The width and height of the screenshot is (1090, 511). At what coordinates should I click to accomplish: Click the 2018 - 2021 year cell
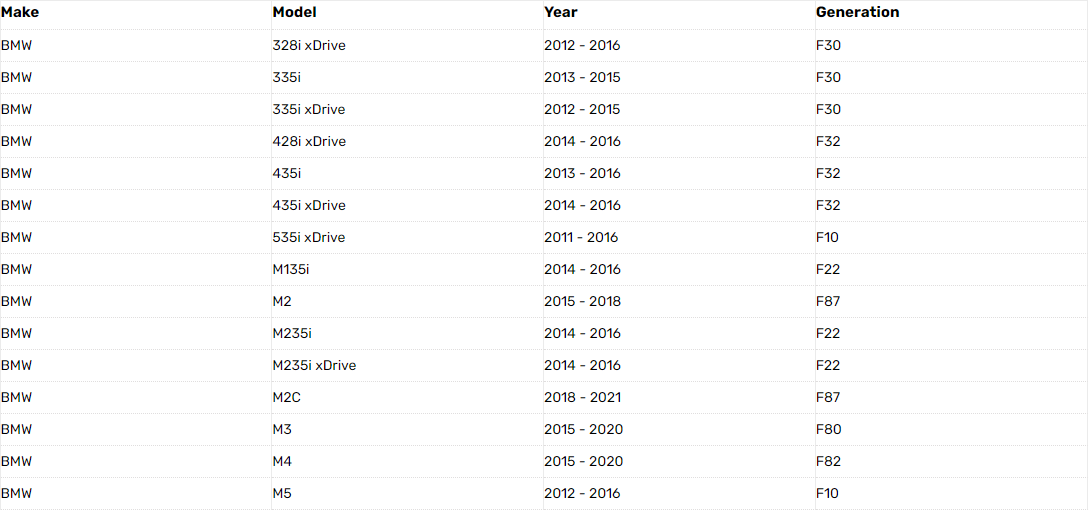[x=582, y=397]
